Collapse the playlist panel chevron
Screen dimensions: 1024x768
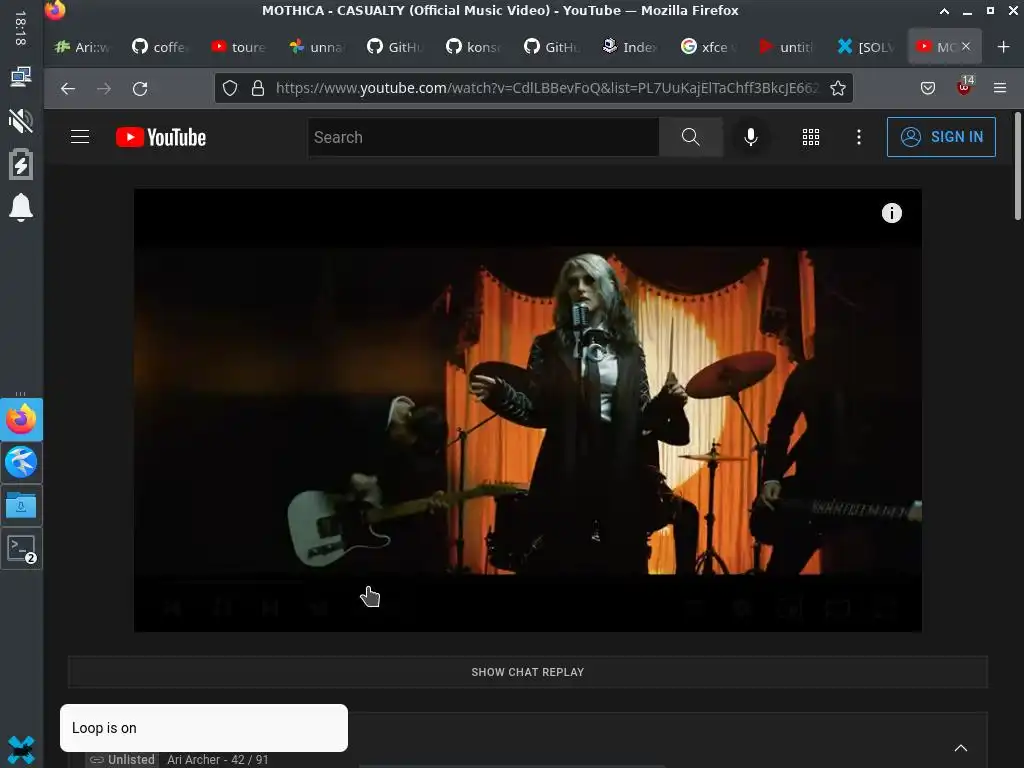[x=961, y=748]
